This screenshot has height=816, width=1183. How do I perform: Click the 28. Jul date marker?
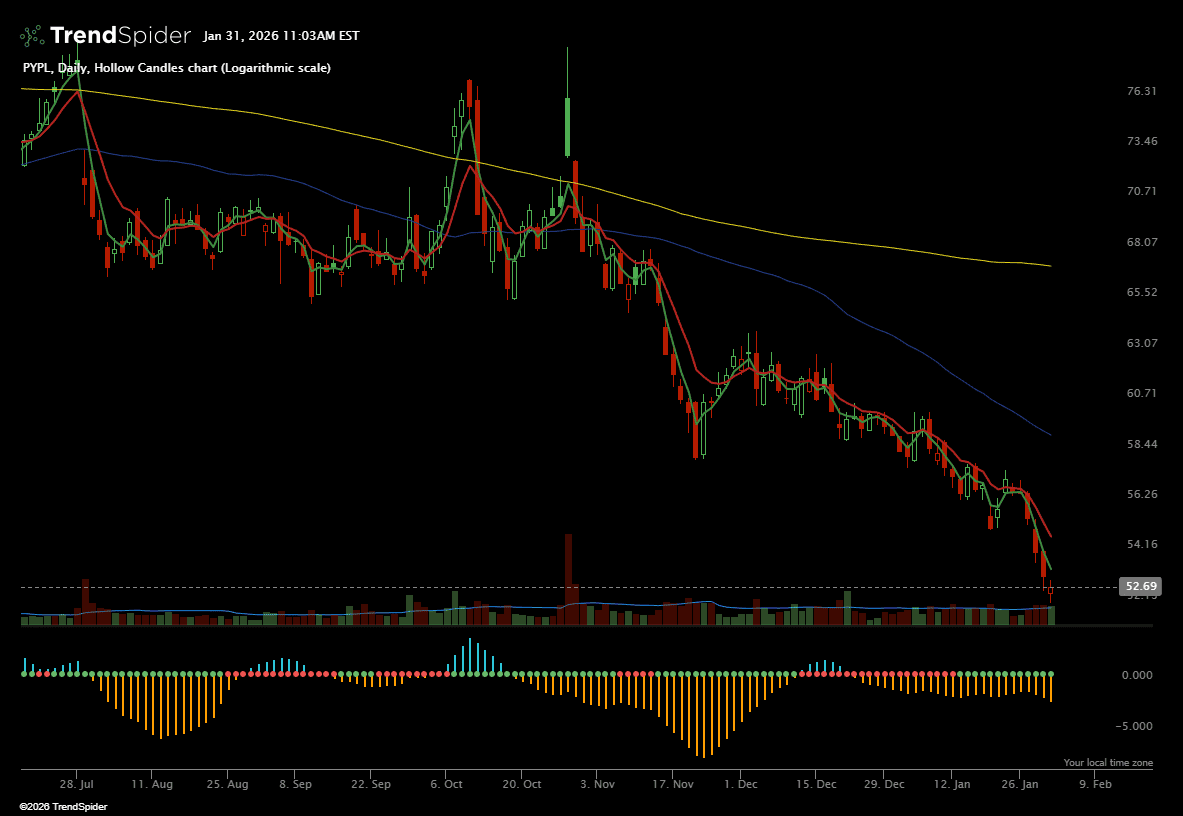(x=76, y=785)
